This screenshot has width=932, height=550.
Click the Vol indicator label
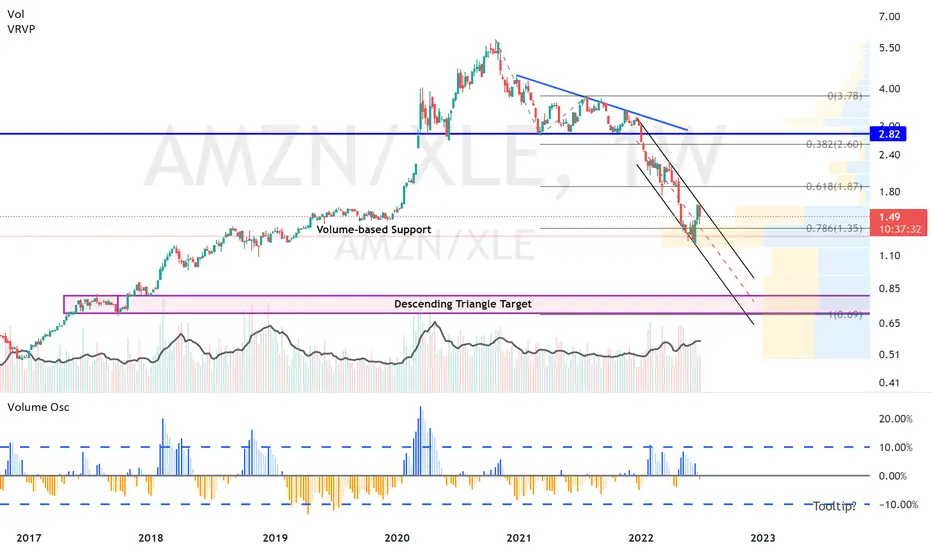point(16,14)
